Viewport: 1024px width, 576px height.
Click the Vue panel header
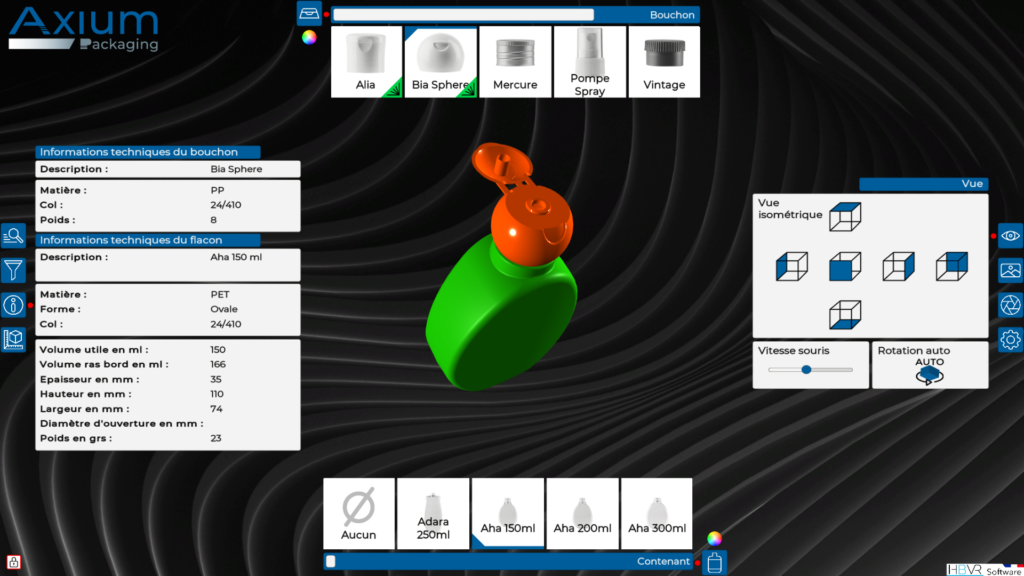(x=923, y=184)
